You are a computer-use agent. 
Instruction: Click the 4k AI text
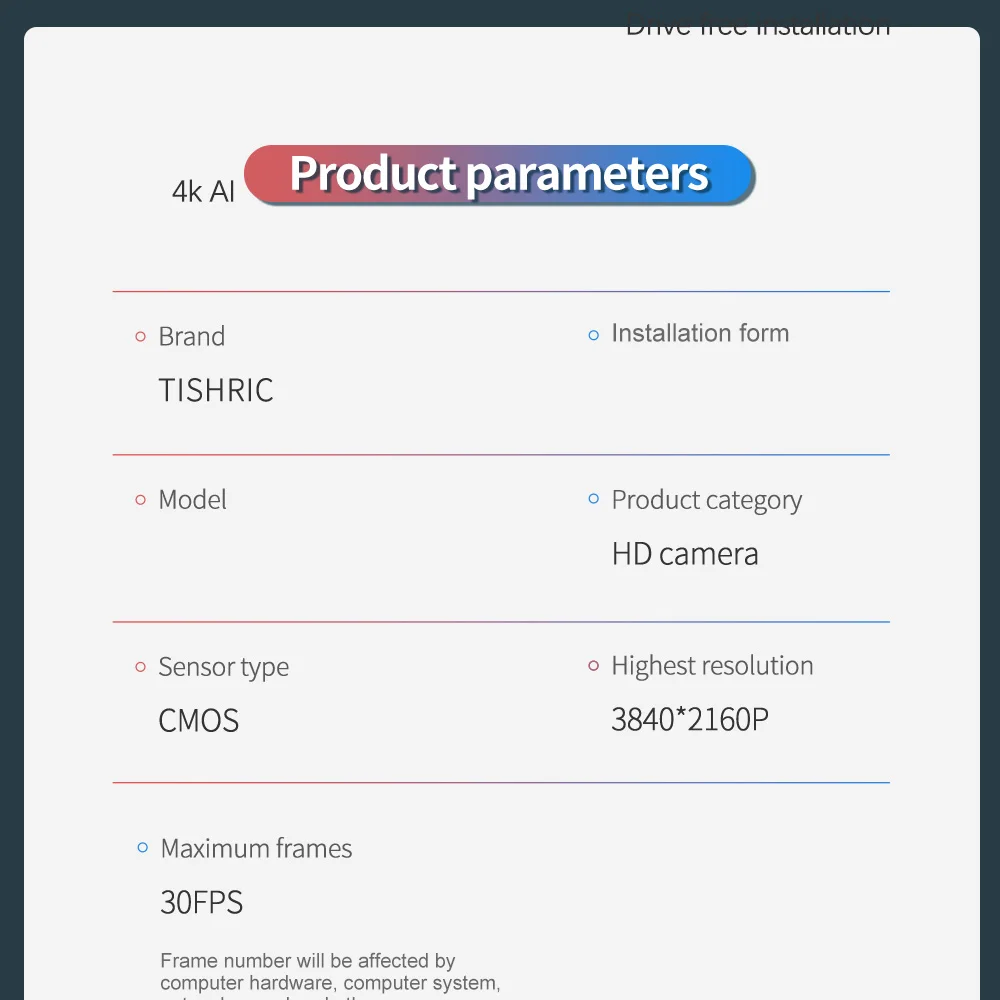pos(203,192)
